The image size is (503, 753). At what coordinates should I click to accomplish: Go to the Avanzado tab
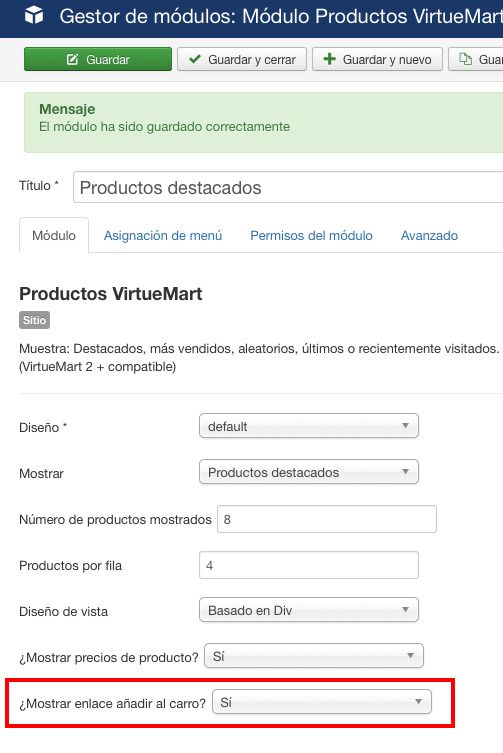[429, 235]
